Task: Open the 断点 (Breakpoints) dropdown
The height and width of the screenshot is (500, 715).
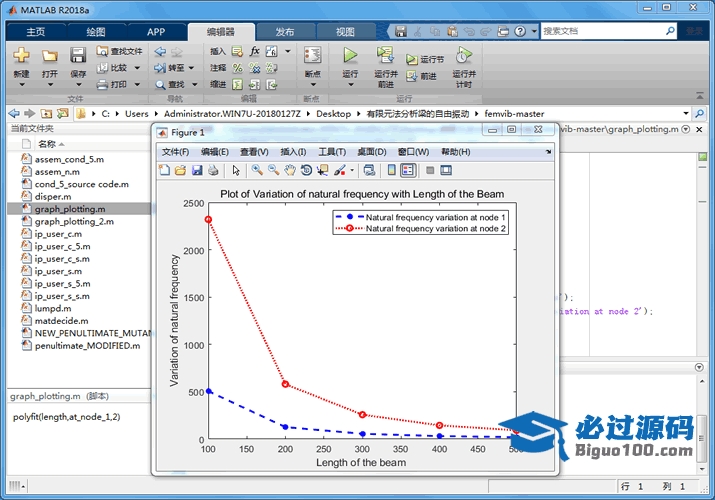Action: (313, 84)
